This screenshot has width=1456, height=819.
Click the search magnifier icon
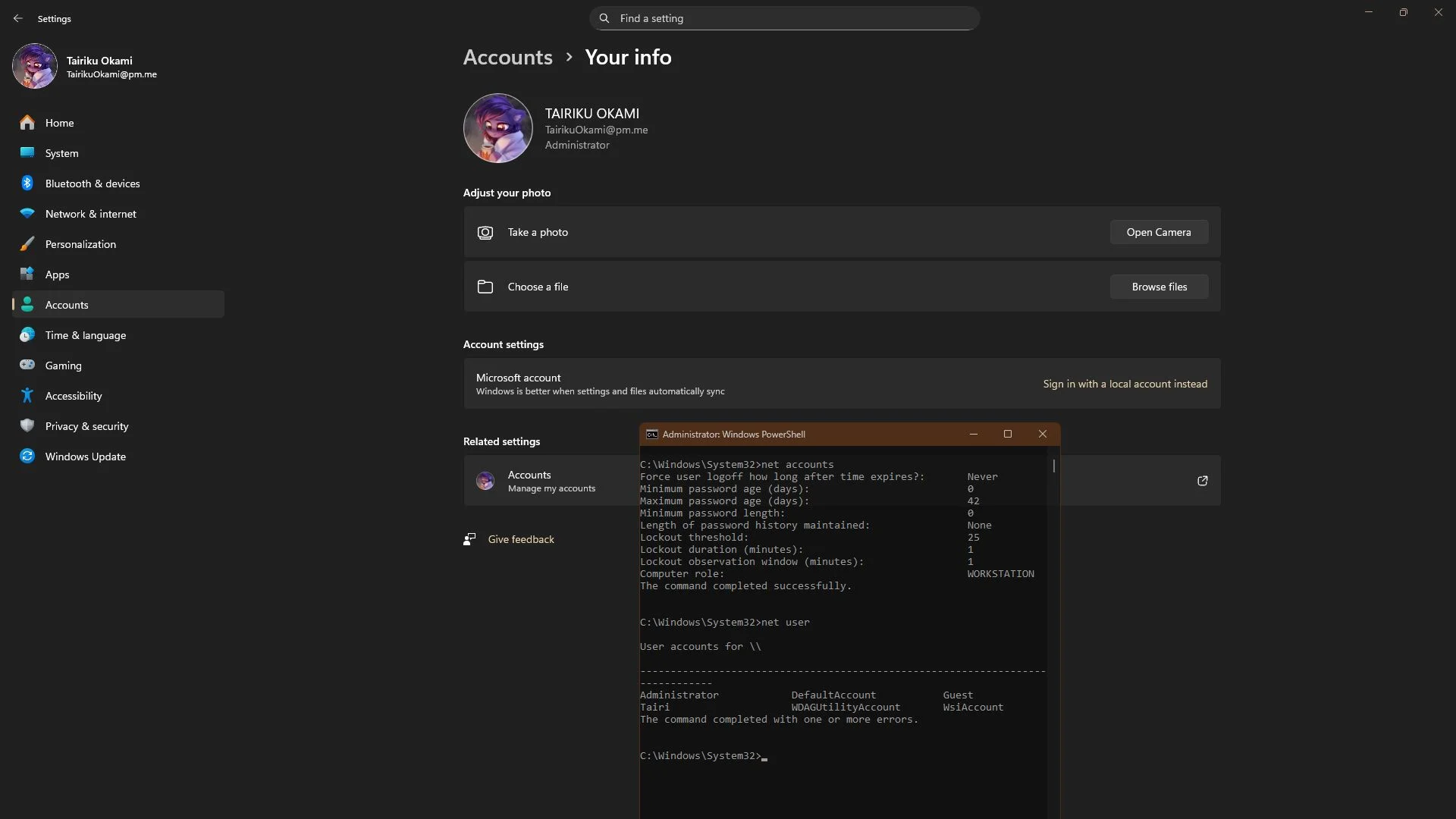pos(604,18)
